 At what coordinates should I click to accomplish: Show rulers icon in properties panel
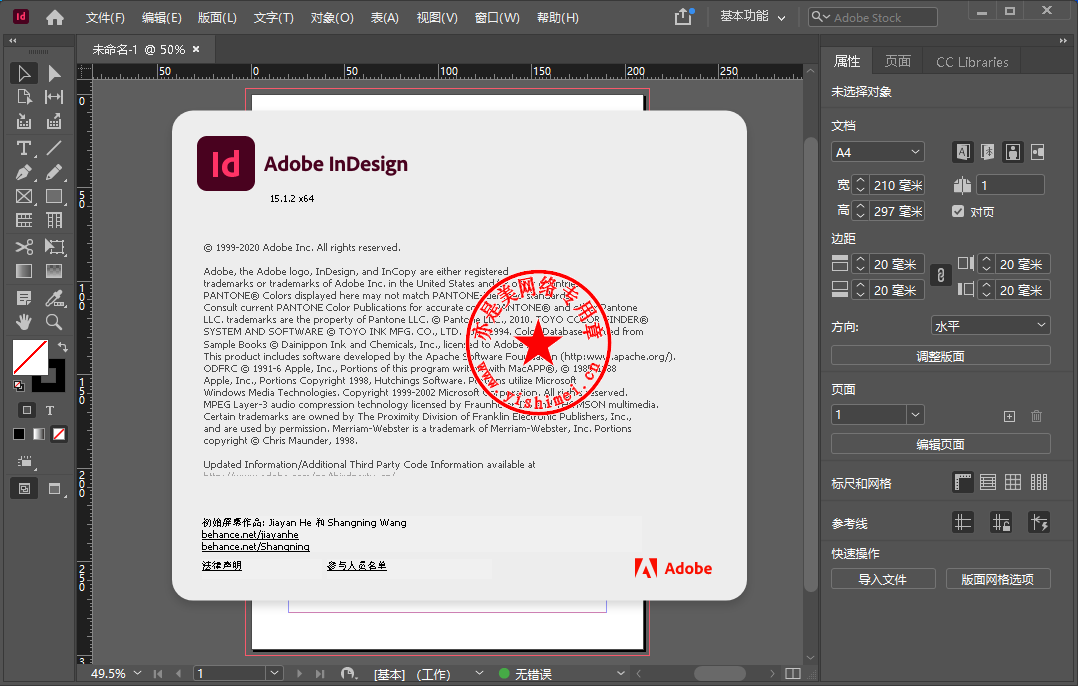point(963,483)
